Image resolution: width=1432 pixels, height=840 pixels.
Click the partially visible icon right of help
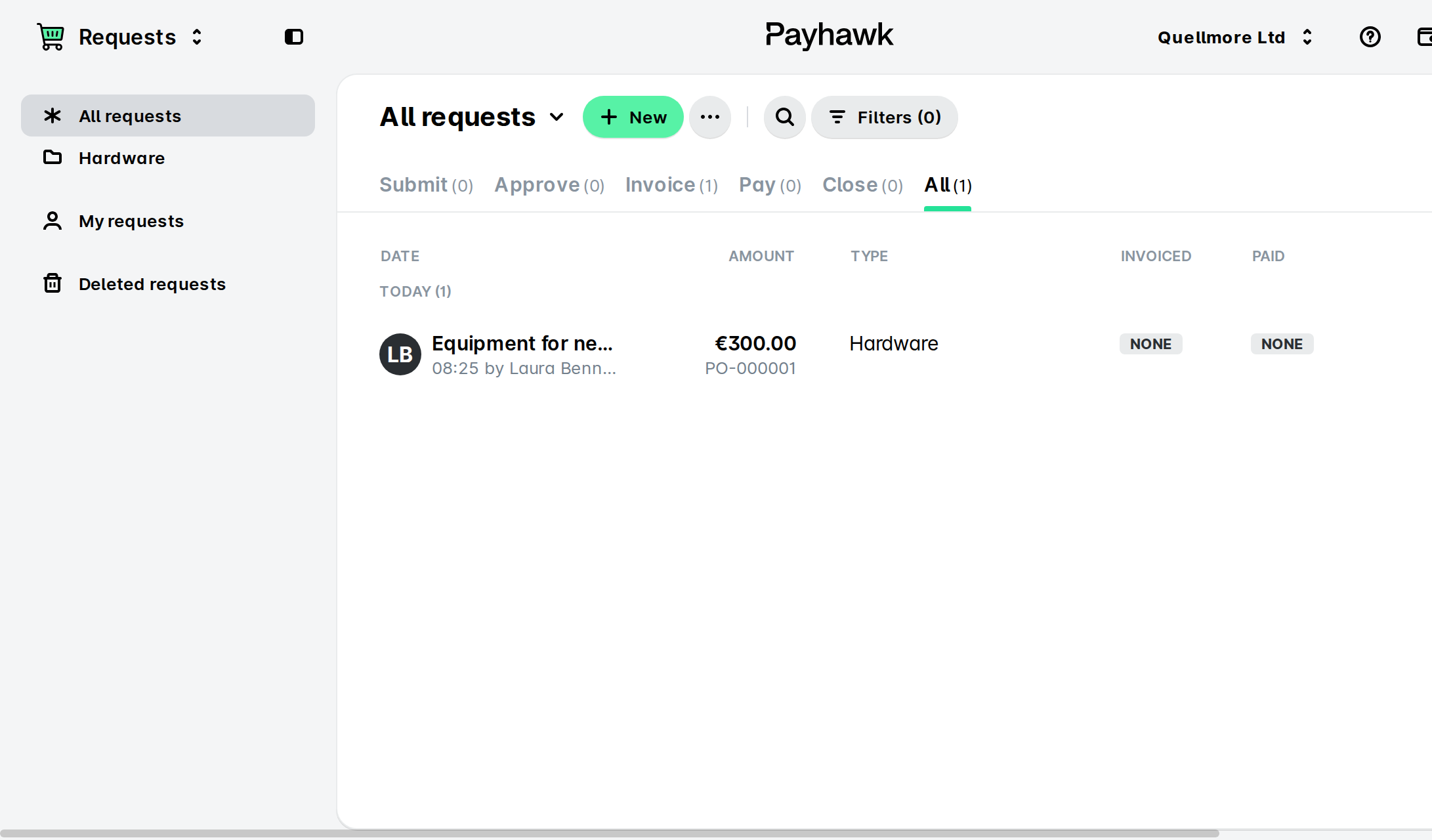pyautogui.click(x=1425, y=37)
